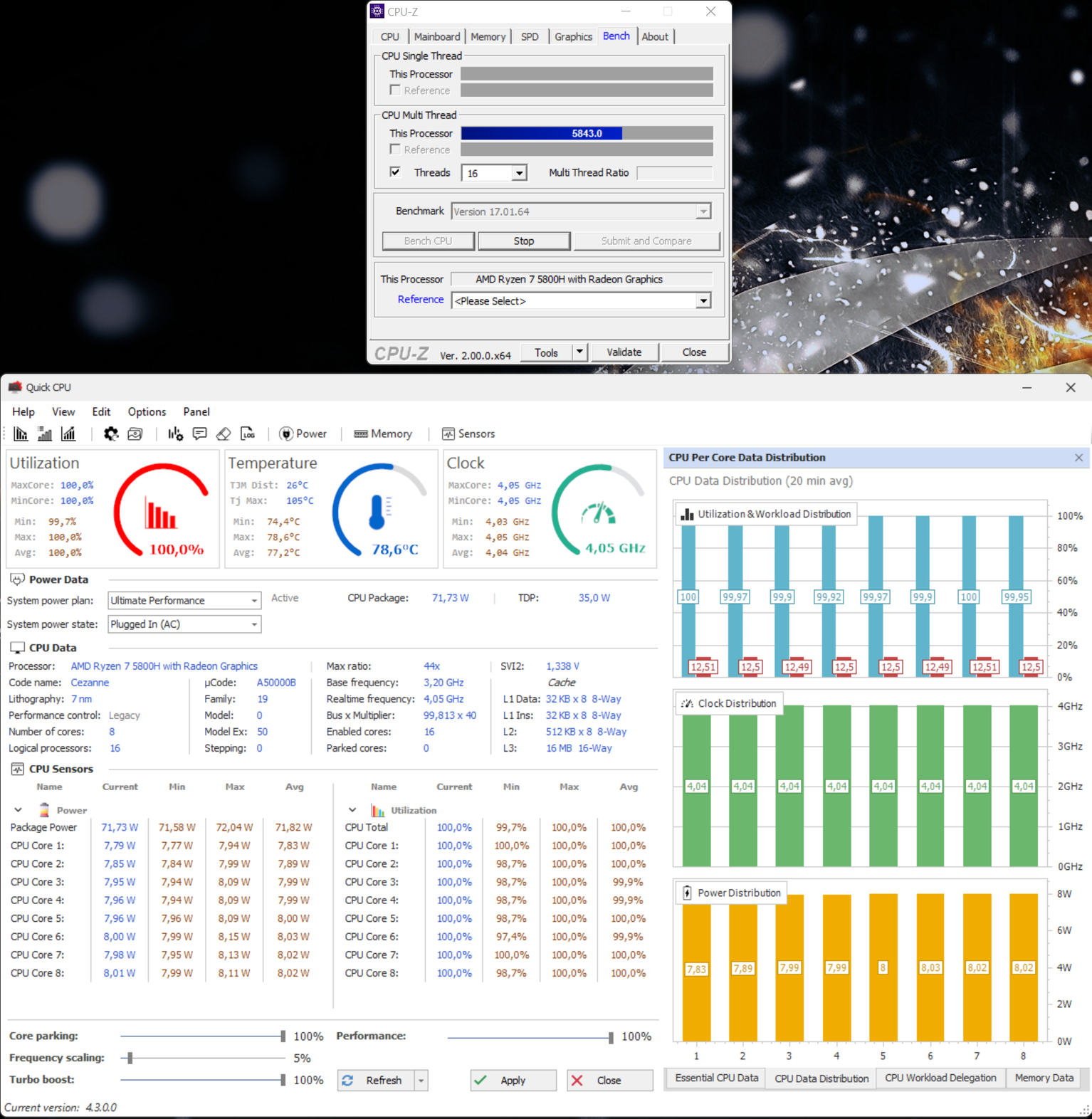The image size is (1092, 1119).
Task: Click the picture frames toolbar icon
Action: click(x=135, y=434)
